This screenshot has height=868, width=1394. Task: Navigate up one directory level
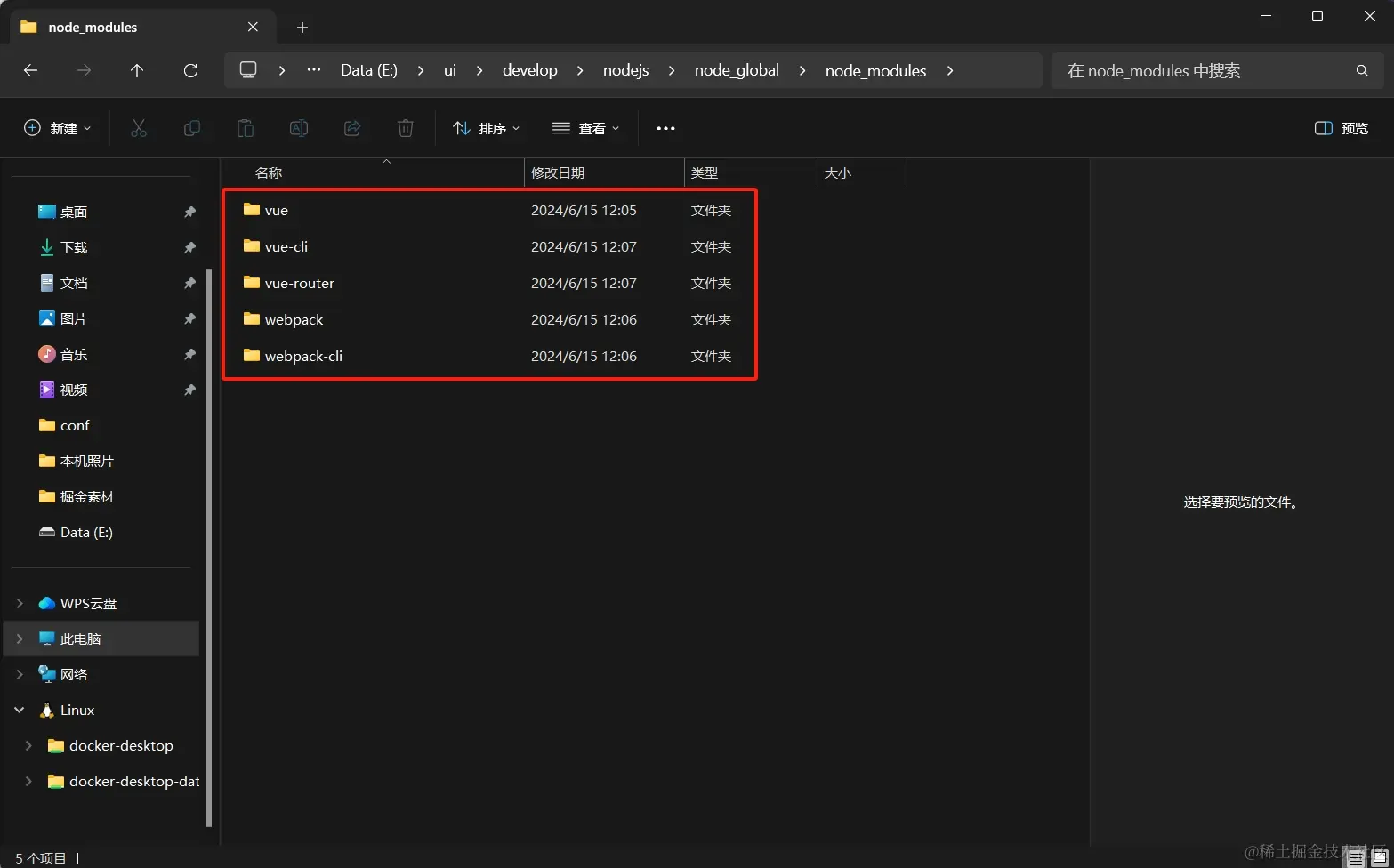tap(137, 70)
